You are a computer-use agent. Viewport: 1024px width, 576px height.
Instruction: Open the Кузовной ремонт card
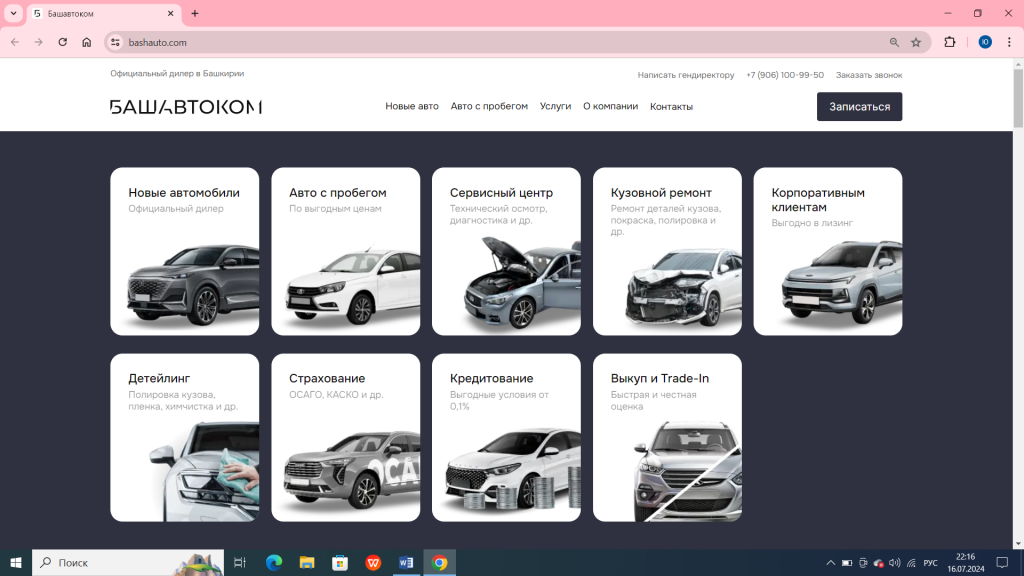(x=667, y=251)
